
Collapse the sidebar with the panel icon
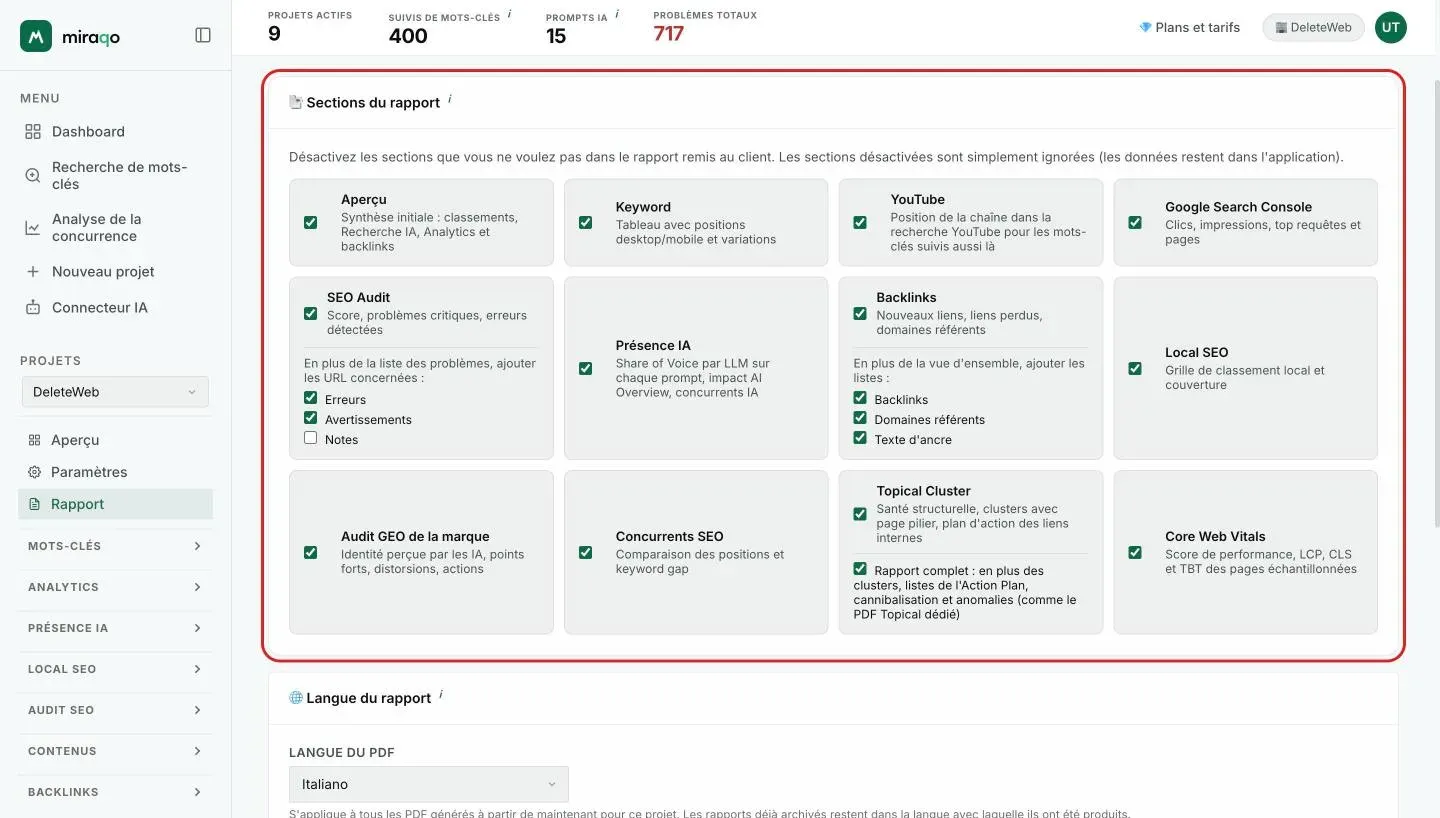(x=203, y=35)
